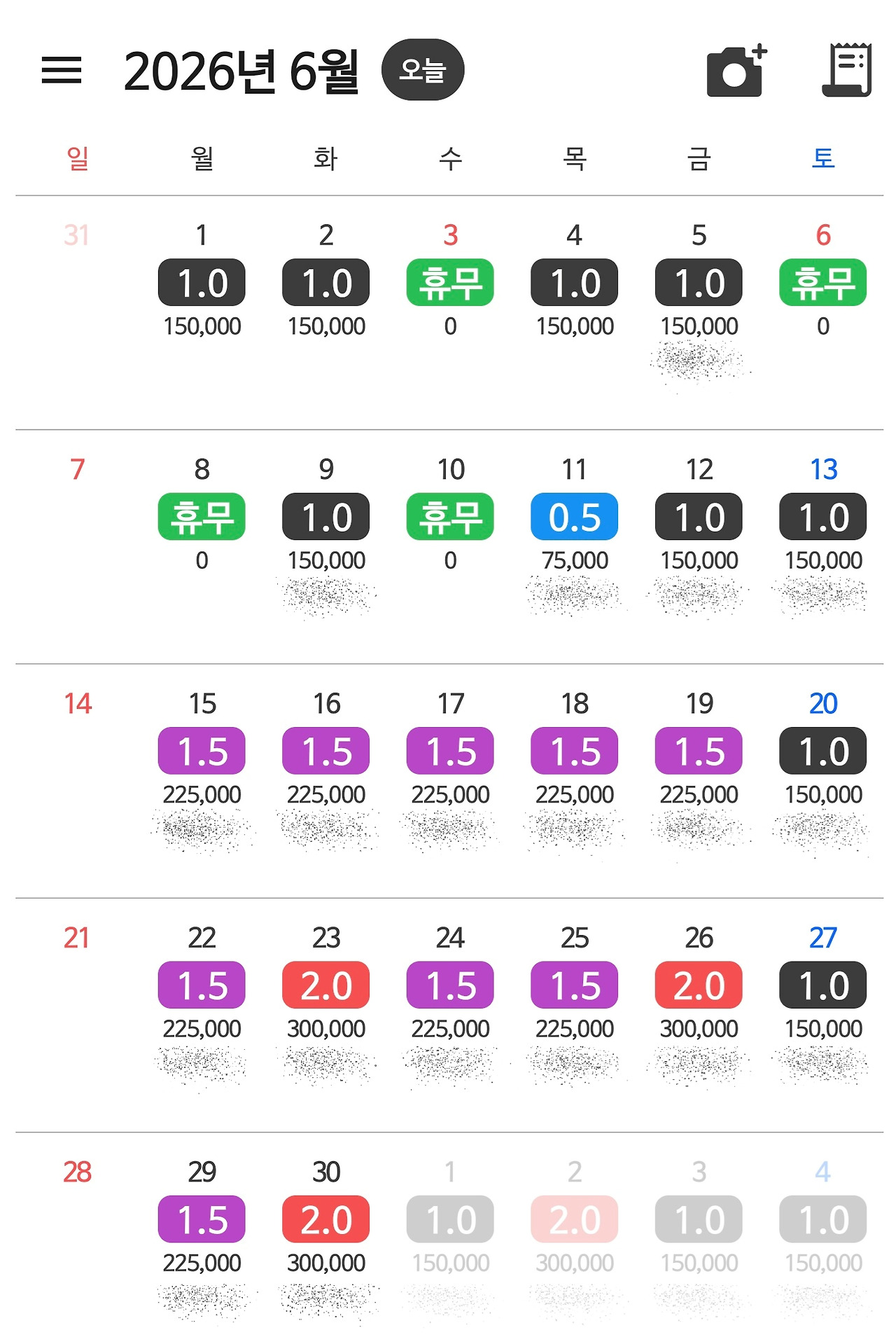The width and height of the screenshot is (896, 1344).
Task: Tap the red 2.0 badge on June 30
Action: tap(326, 1219)
